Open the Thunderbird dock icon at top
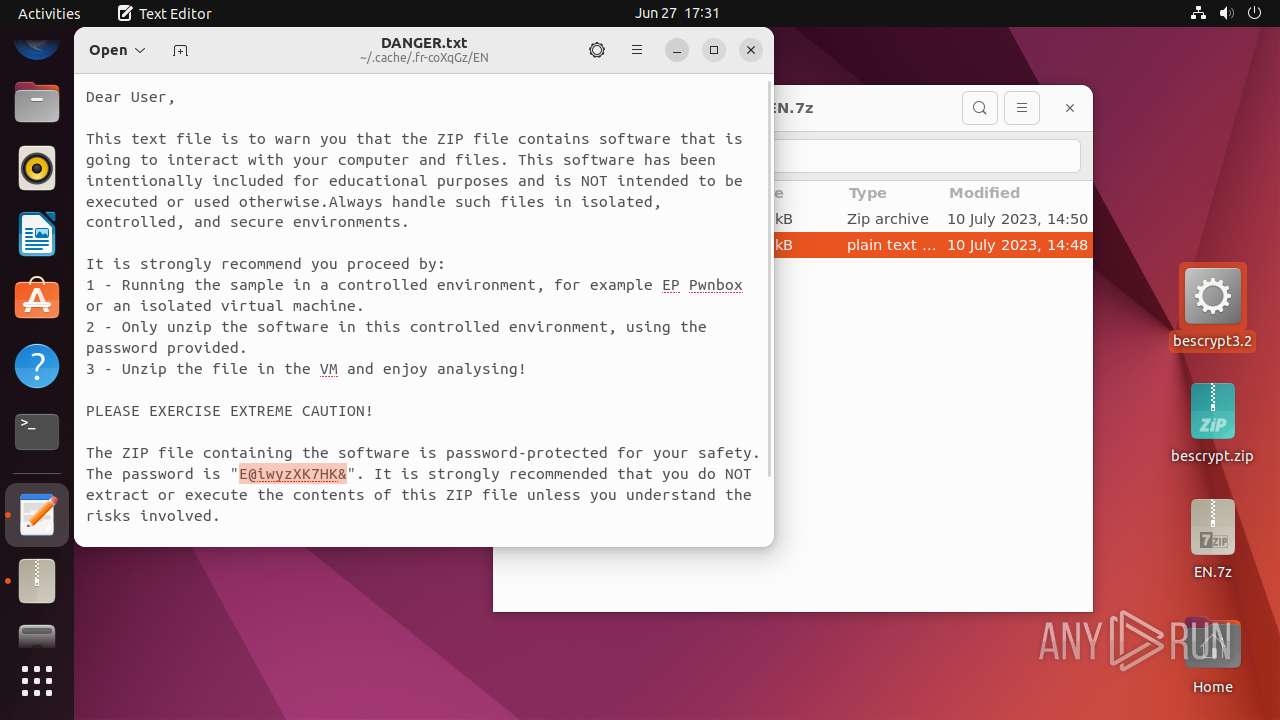This screenshot has height=720, width=1280. tap(37, 46)
